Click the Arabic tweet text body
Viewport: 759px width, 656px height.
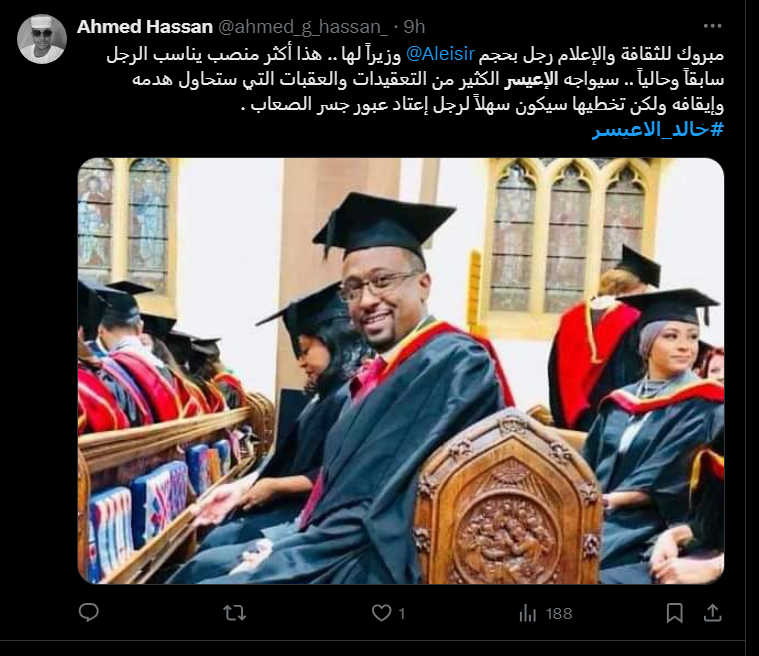(x=415, y=79)
